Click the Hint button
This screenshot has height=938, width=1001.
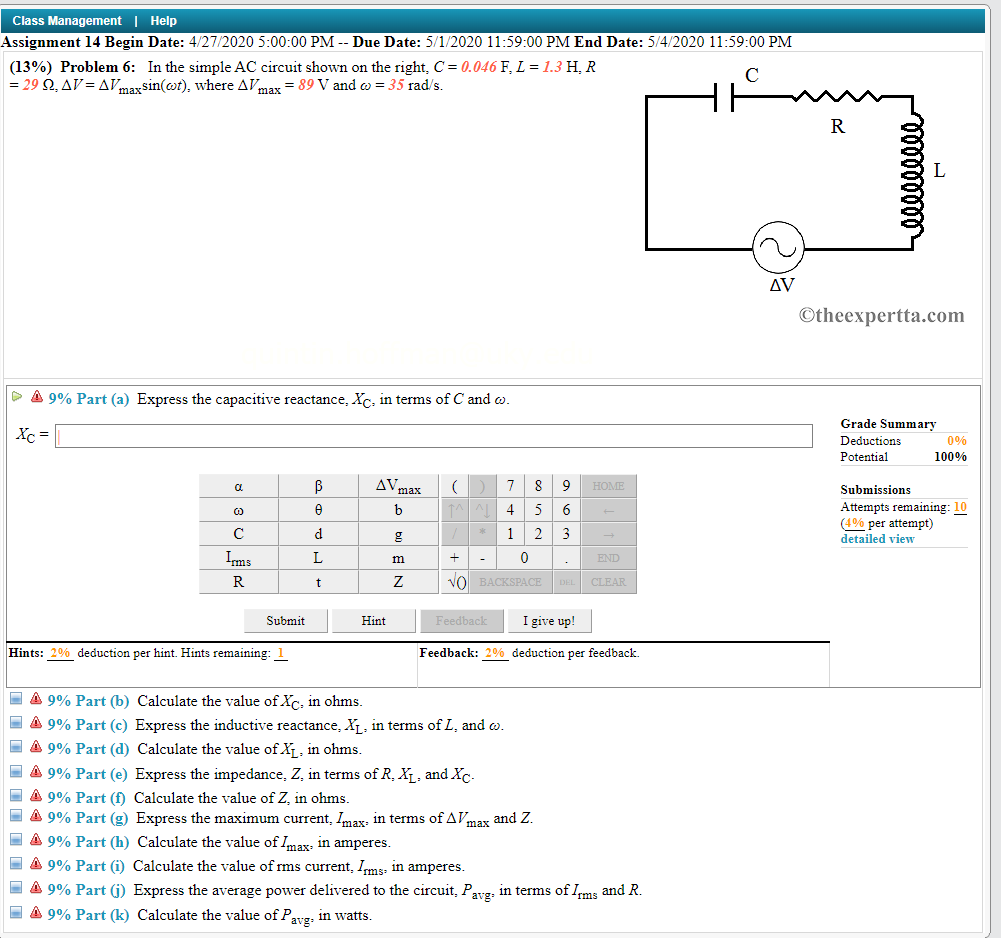click(x=373, y=620)
